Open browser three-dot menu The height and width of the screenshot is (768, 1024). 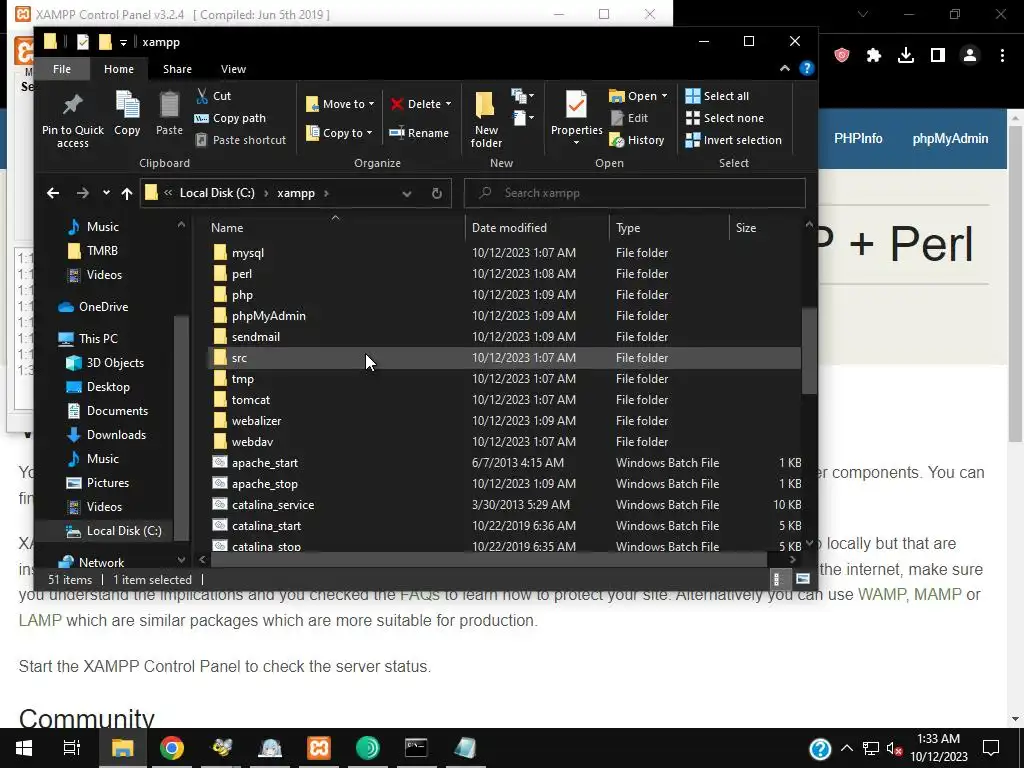[x=1002, y=56]
